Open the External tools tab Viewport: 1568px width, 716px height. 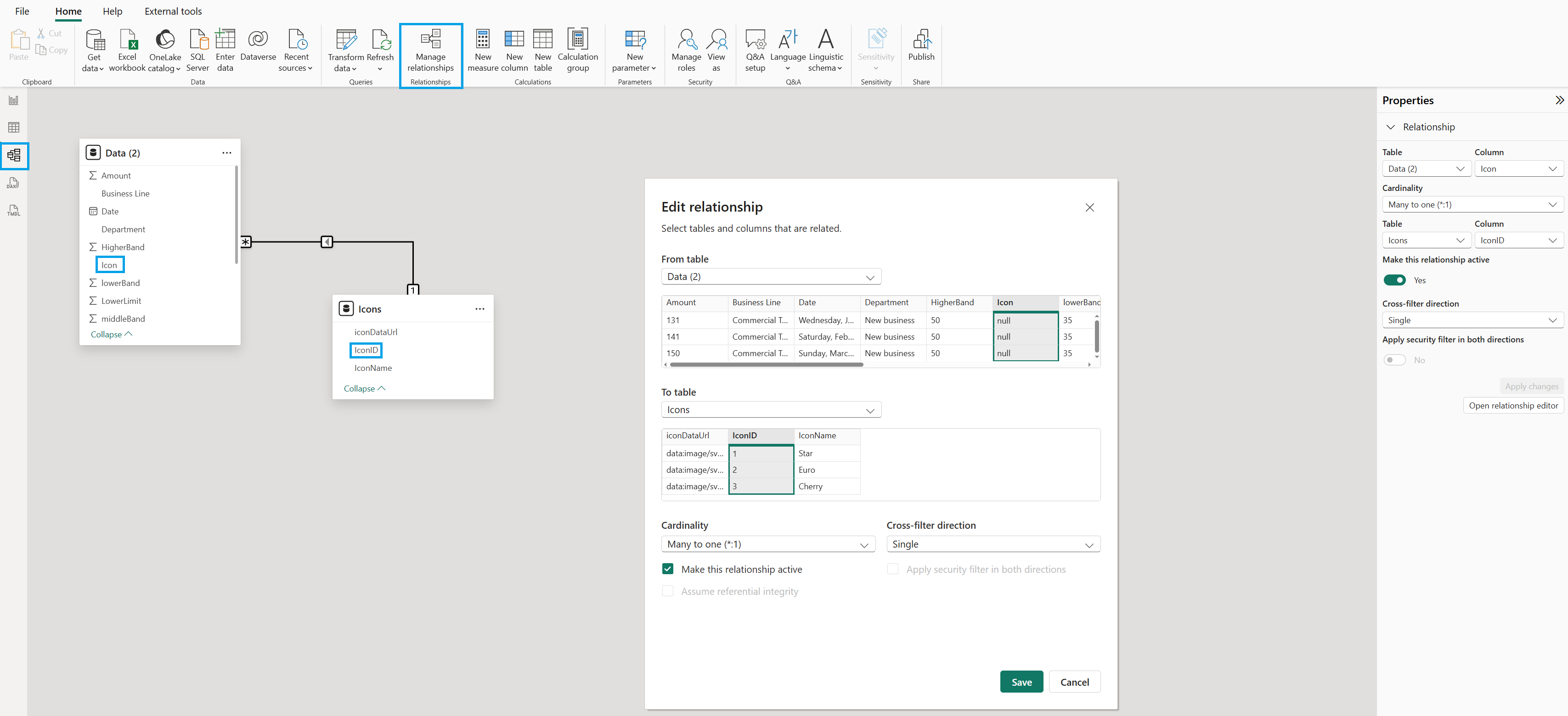tap(173, 11)
